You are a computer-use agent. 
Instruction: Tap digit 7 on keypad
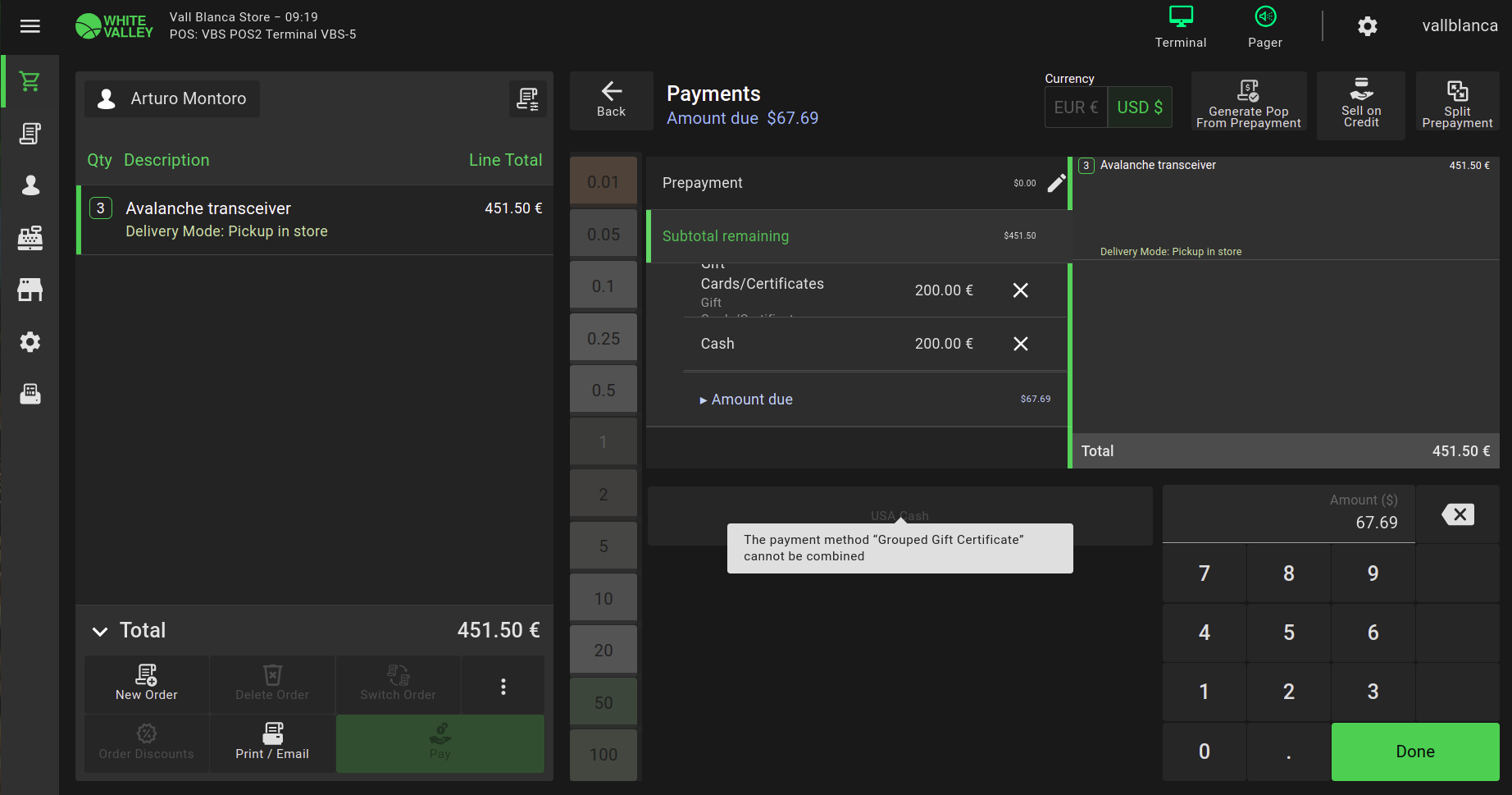tap(1205, 573)
